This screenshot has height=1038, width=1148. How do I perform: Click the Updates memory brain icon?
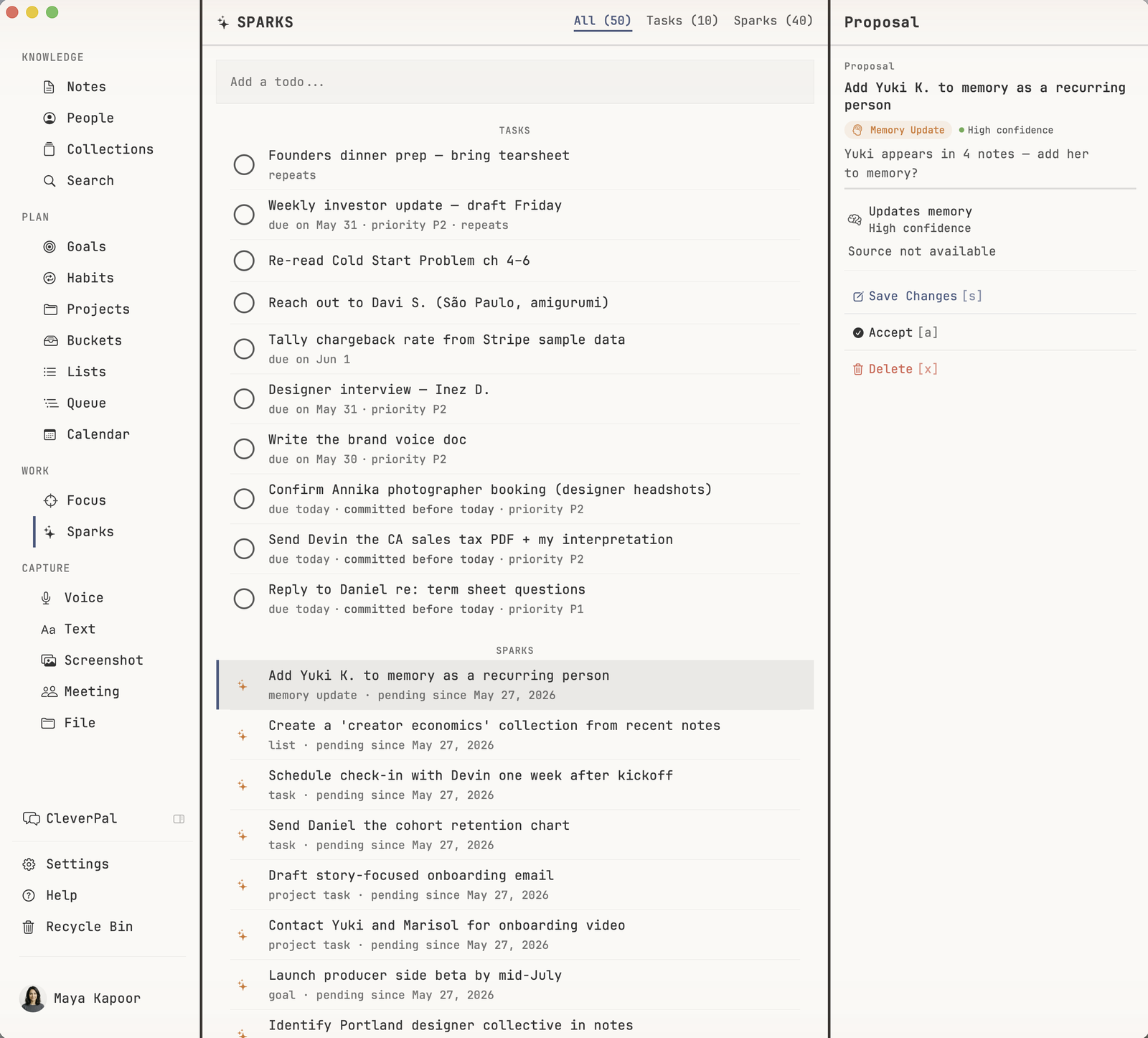click(855, 220)
